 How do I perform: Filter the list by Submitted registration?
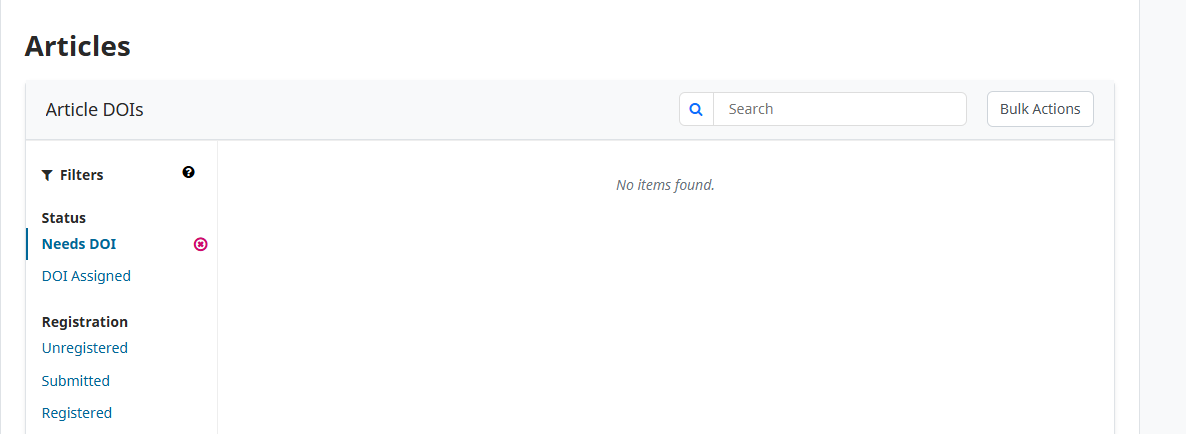tap(76, 380)
